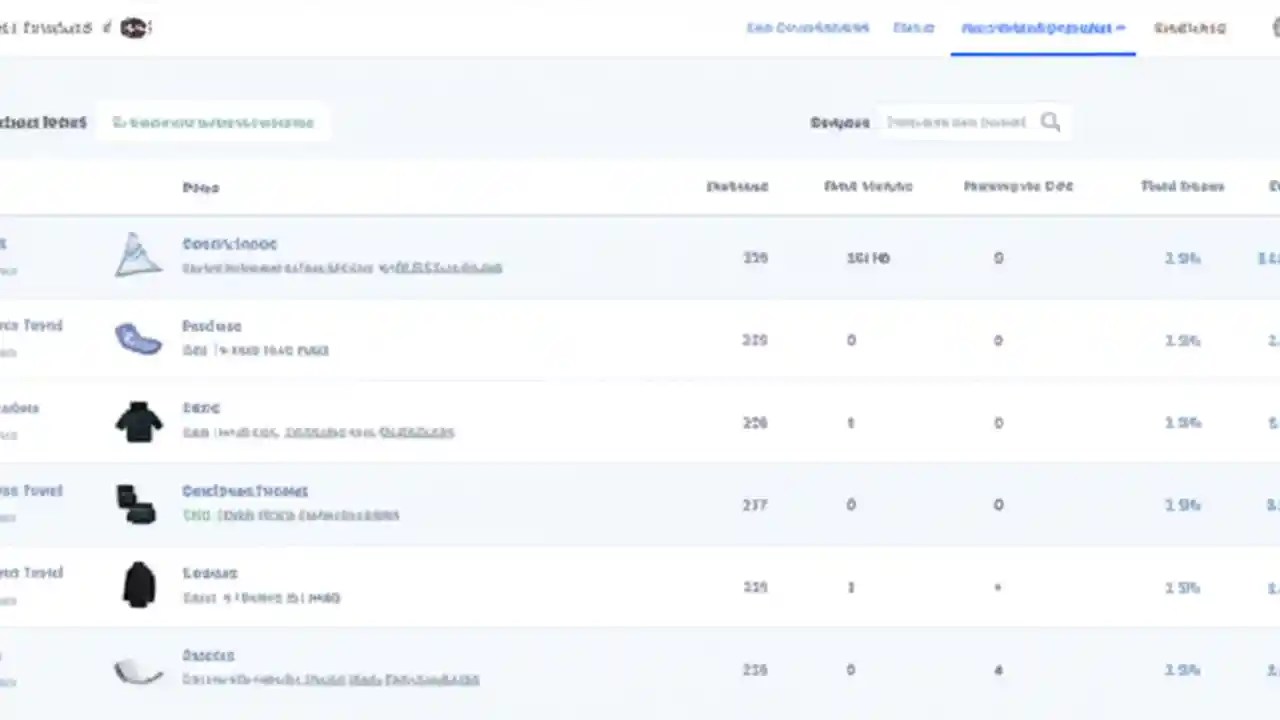The height and width of the screenshot is (720, 1280).
Task: Open the sidebar link beside the second product row
Action: [31, 325]
